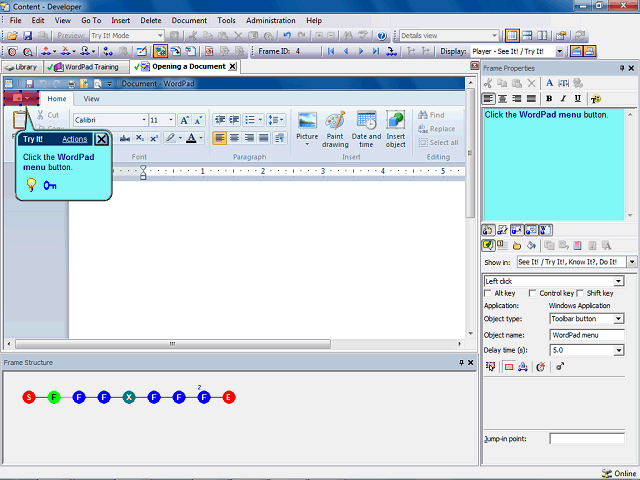
Task: Switch to the Library tab
Action: point(21,67)
